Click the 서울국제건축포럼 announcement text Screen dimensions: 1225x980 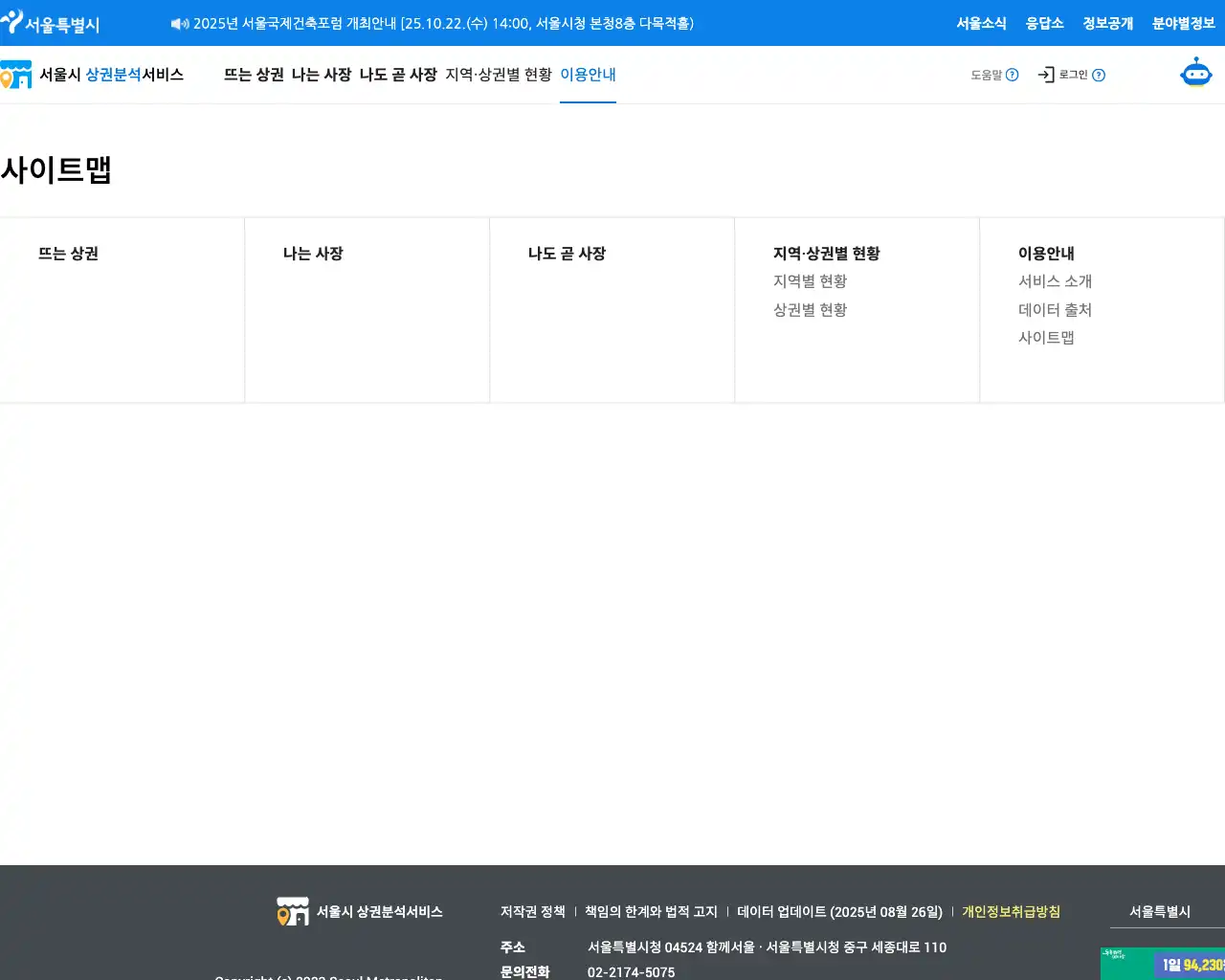click(443, 24)
